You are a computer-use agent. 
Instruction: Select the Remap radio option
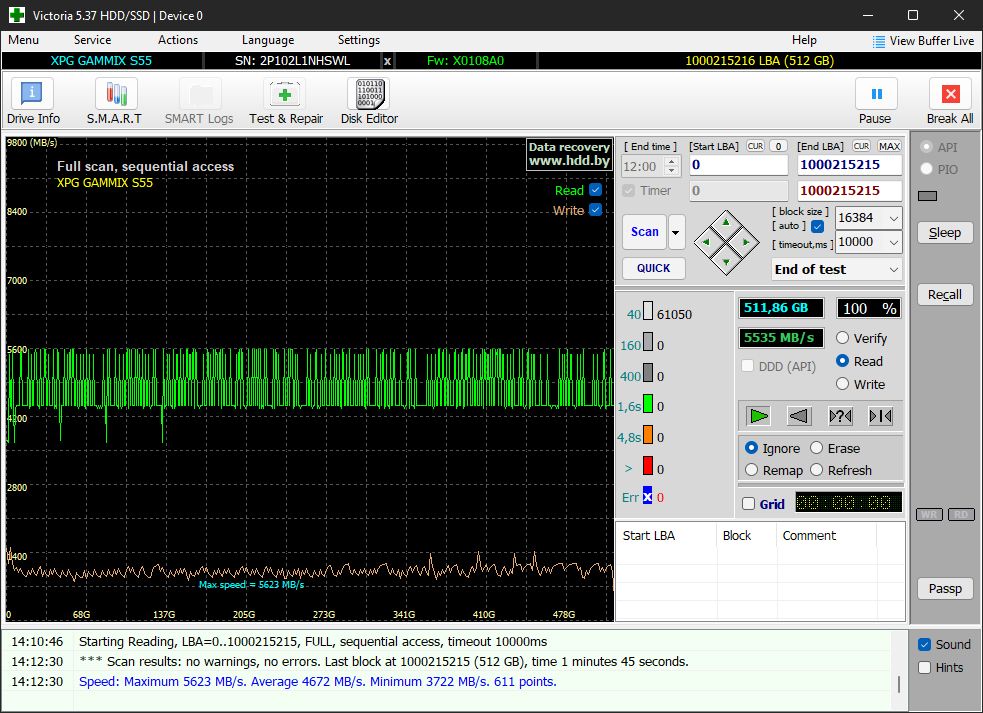click(752, 470)
